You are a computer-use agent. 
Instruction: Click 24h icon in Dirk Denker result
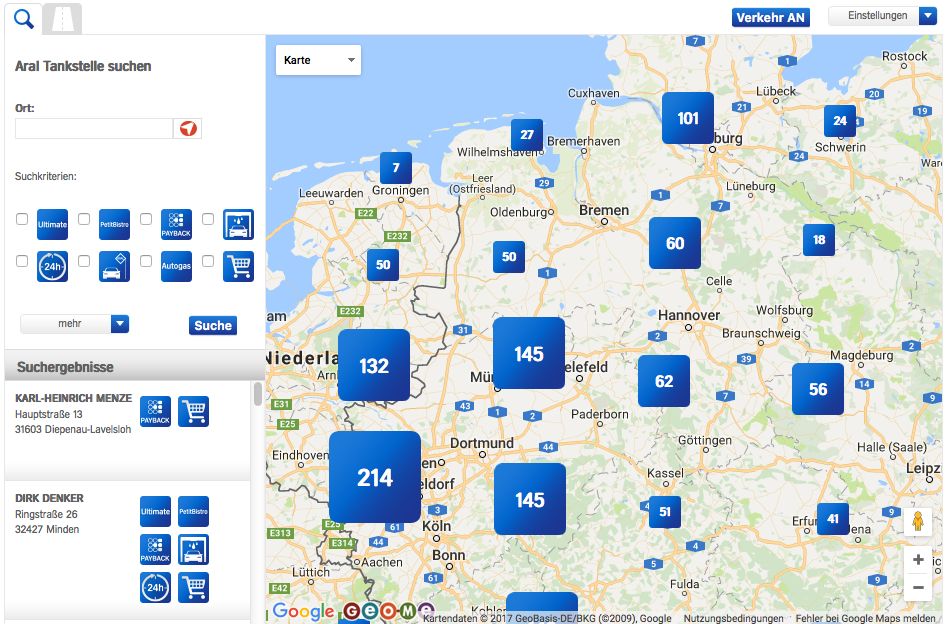tap(155, 588)
